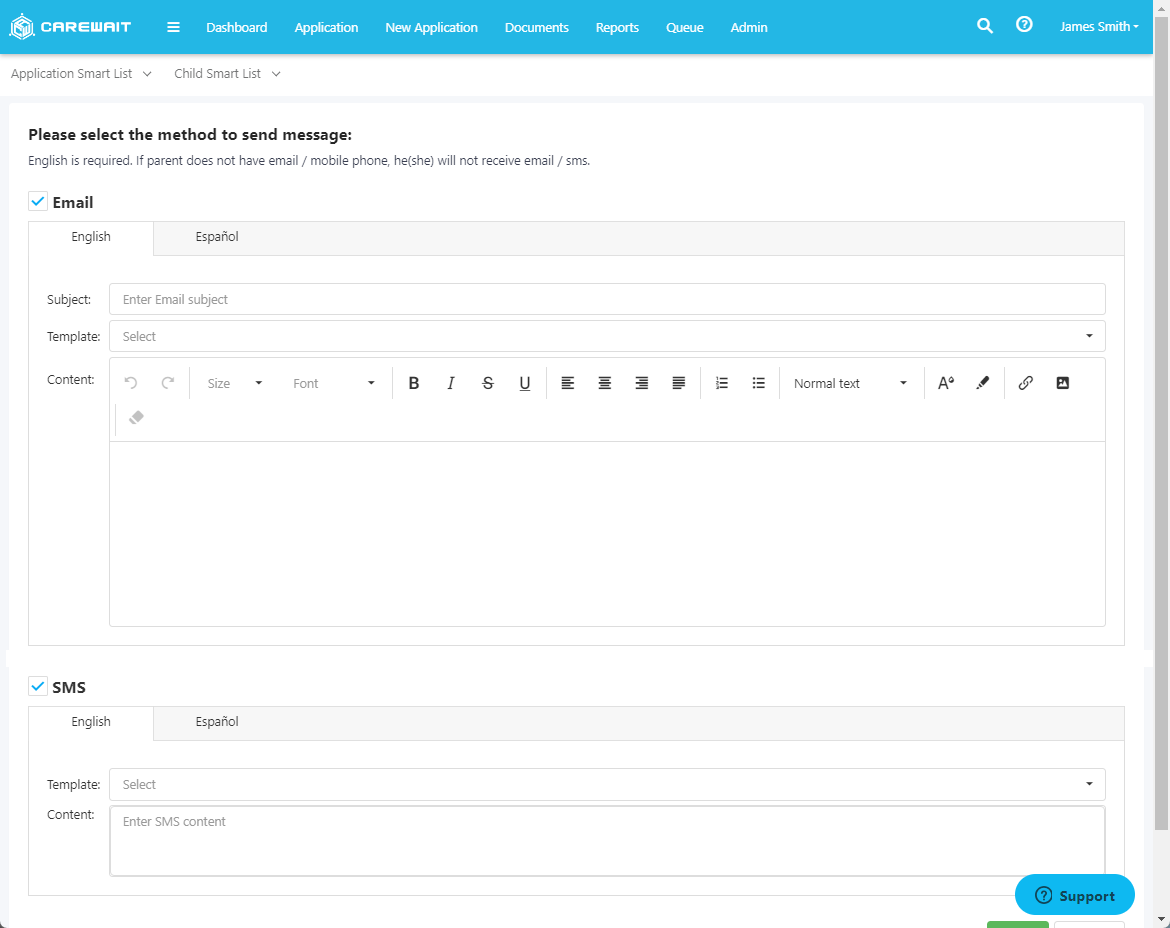1170x928 pixels.
Task: Click the search magnifier icon
Action: pyautogui.click(x=985, y=26)
